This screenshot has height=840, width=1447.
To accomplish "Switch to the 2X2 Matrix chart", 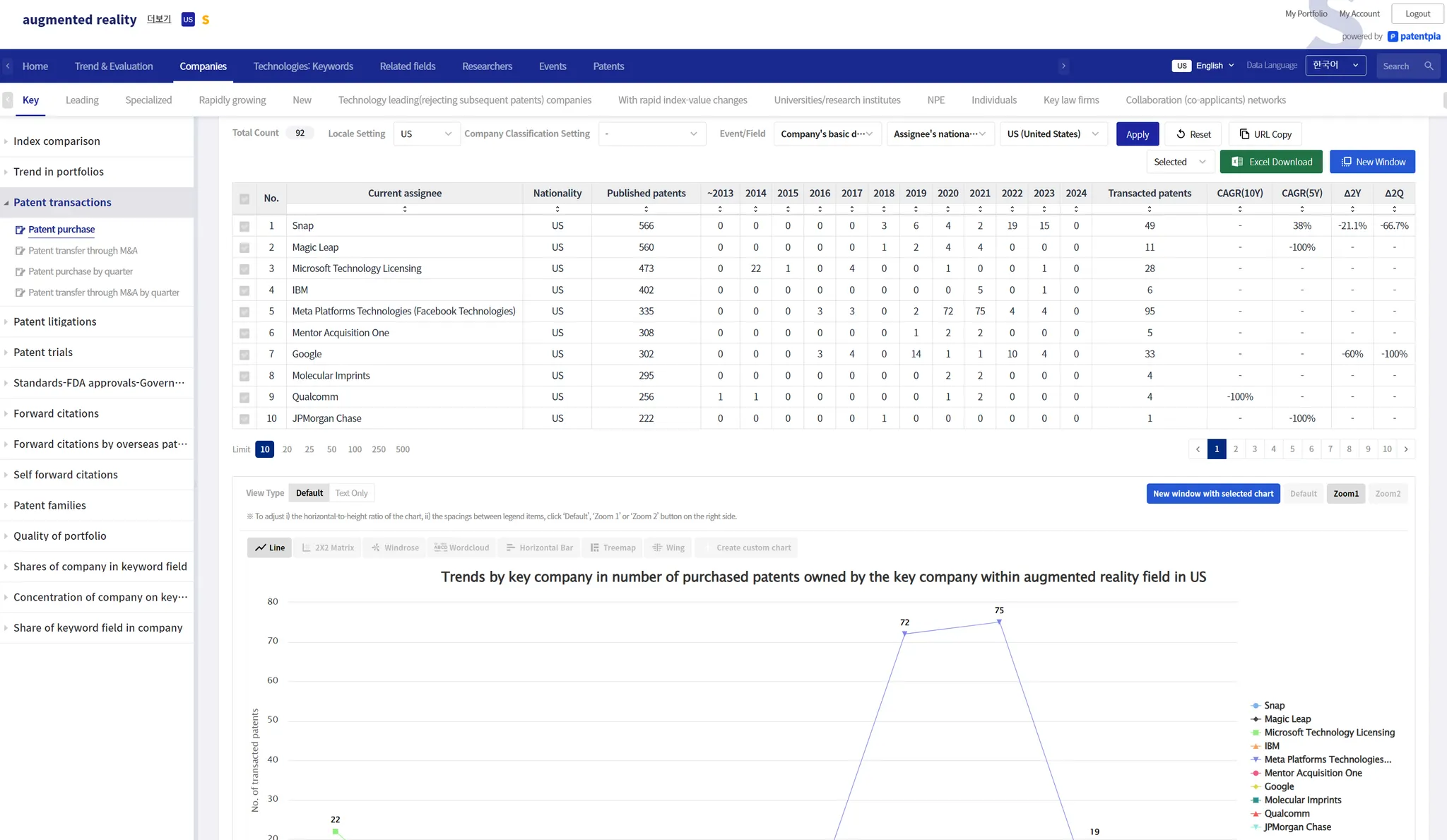I will pyautogui.click(x=328, y=548).
